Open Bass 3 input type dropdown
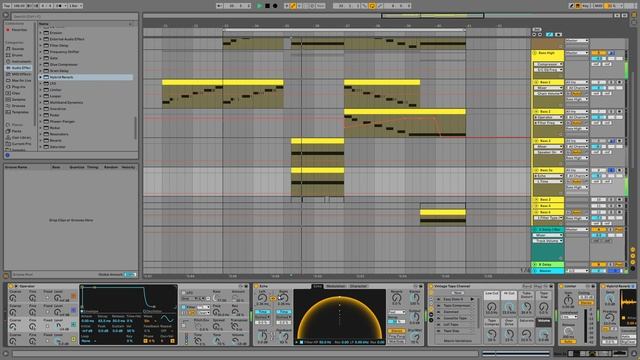640x360 pixels. point(577,141)
